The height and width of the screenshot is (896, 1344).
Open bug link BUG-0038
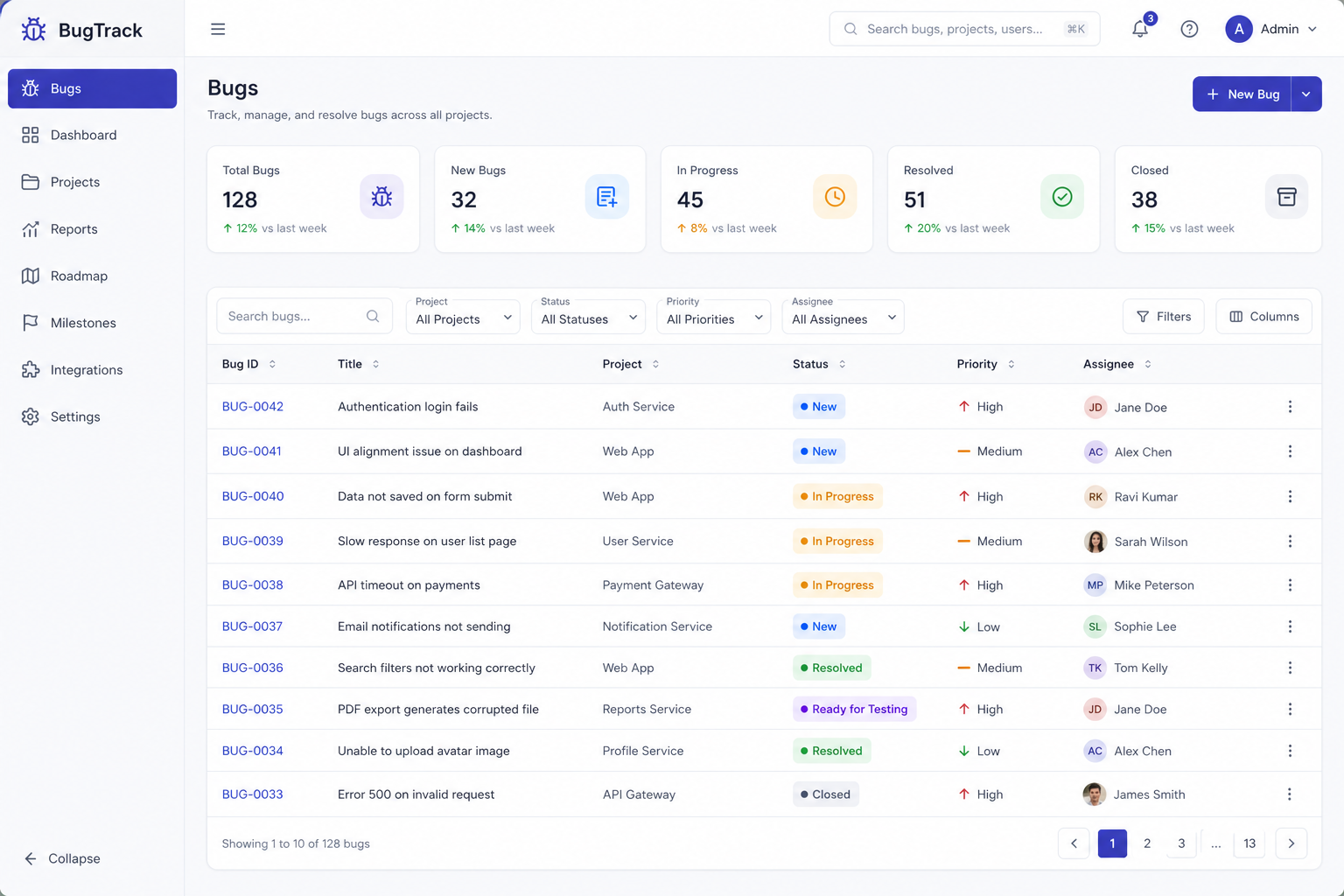253,585
